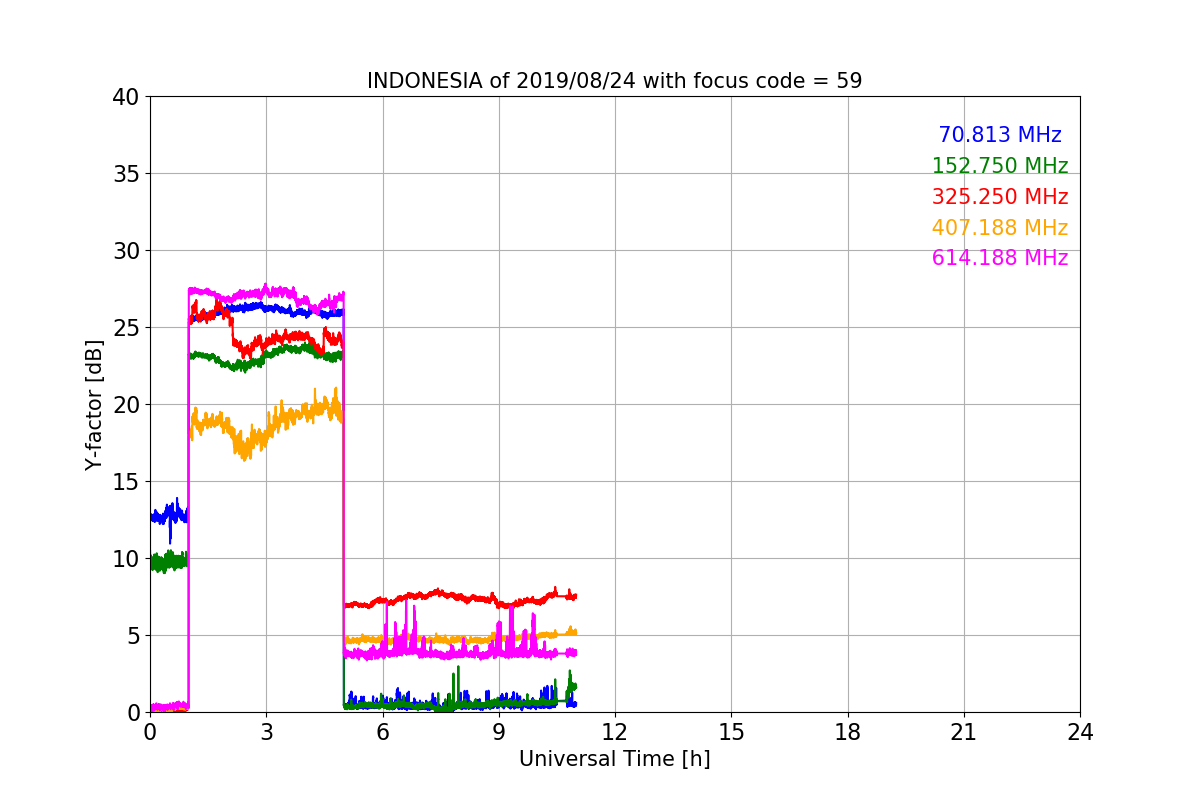
Task: Select the 614.188 MHz legend label
Action: tap(1000, 258)
